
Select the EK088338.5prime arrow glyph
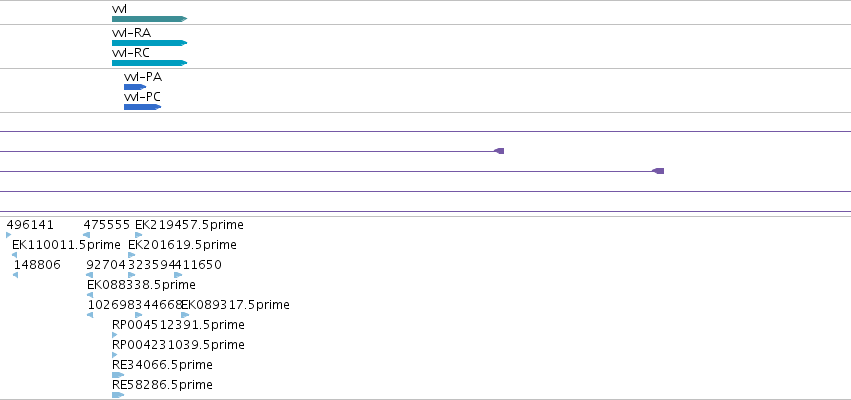pos(90,295)
